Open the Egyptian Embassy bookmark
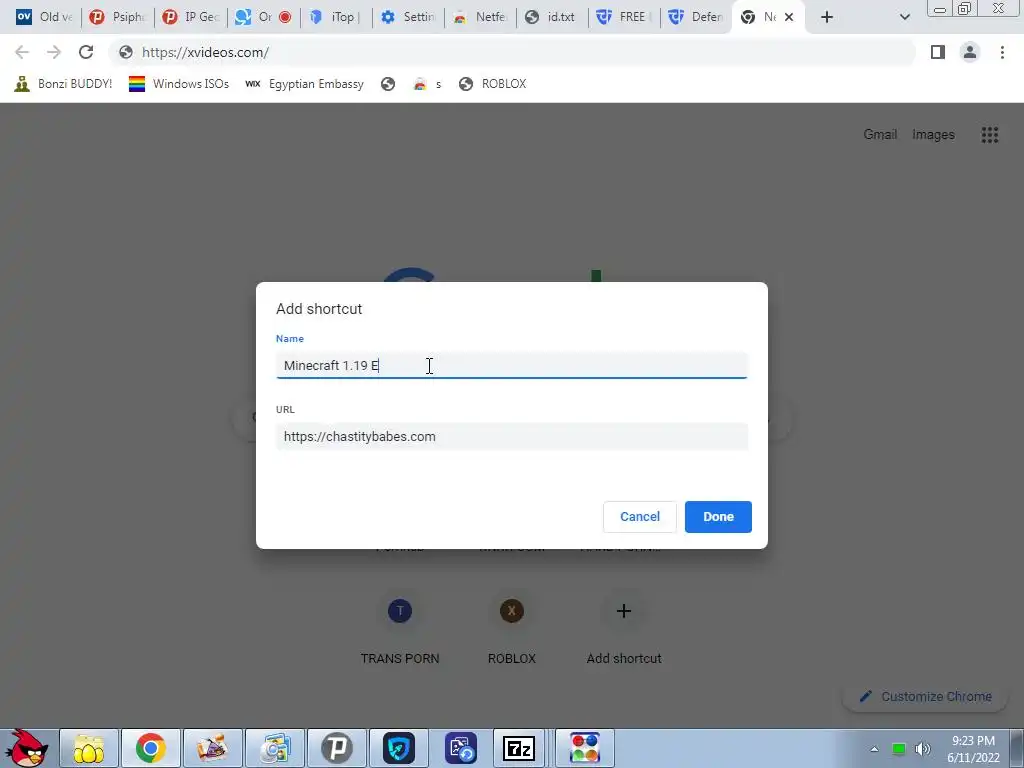1024x768 pixels. pos(304,84)
